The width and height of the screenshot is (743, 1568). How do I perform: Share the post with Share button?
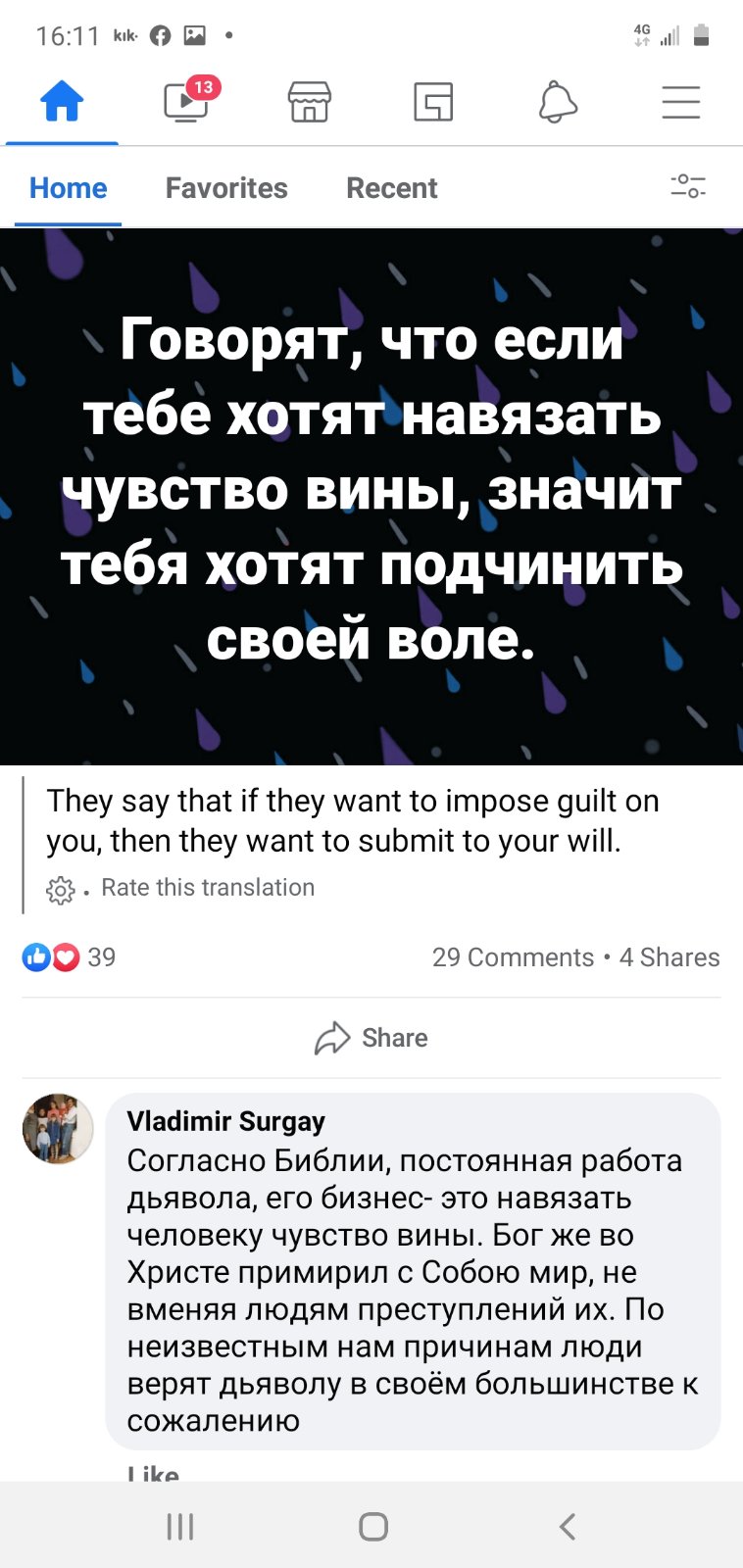click(371, 1038)
